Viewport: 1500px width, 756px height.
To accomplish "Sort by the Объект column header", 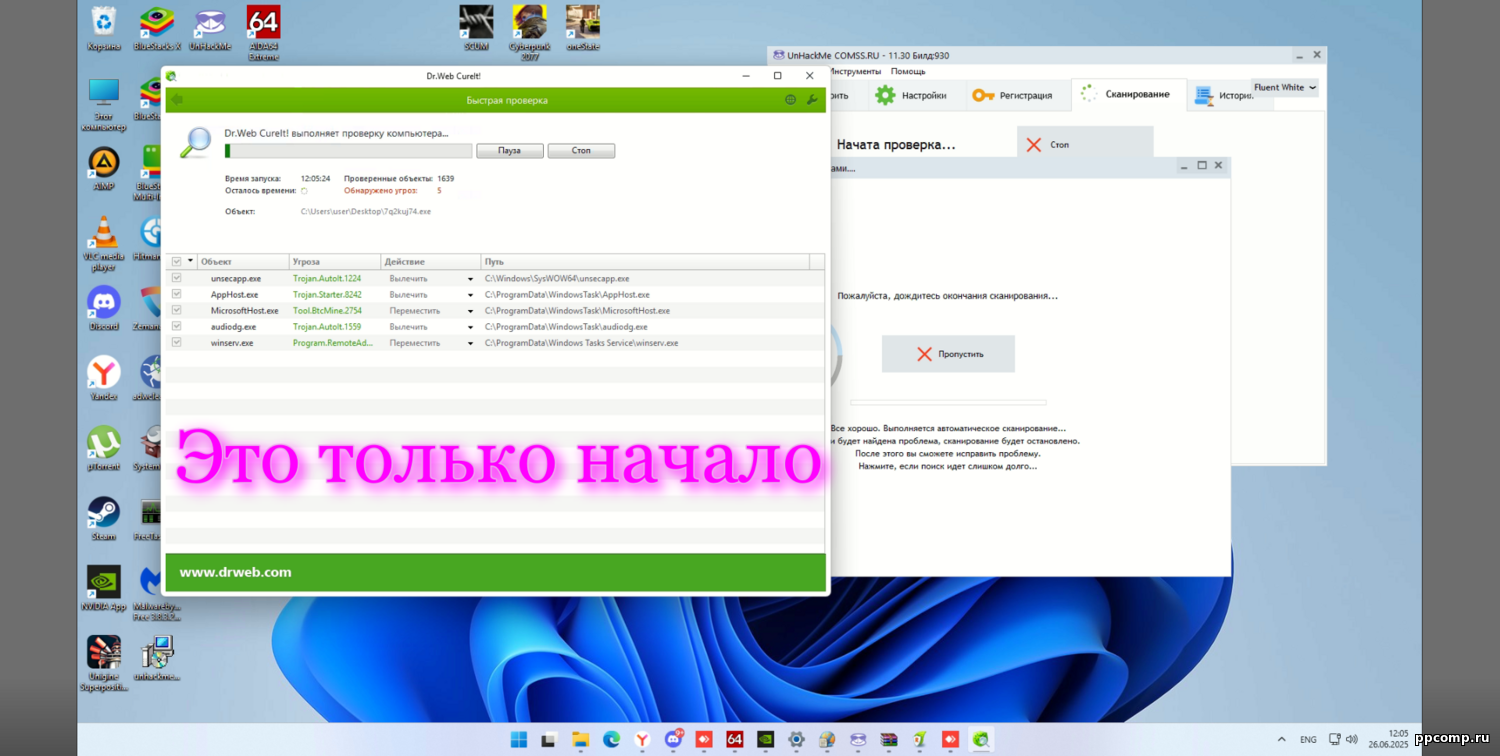I will click(243, 261).
